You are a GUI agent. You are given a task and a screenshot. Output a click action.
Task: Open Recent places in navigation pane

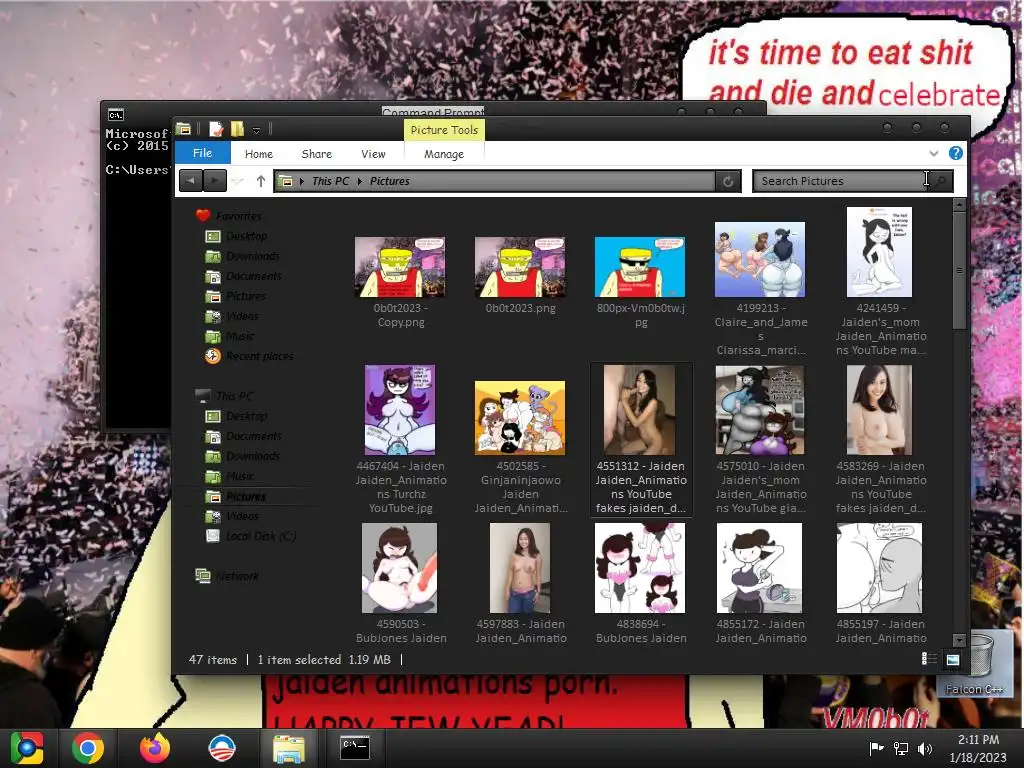[x=260, y=356]
